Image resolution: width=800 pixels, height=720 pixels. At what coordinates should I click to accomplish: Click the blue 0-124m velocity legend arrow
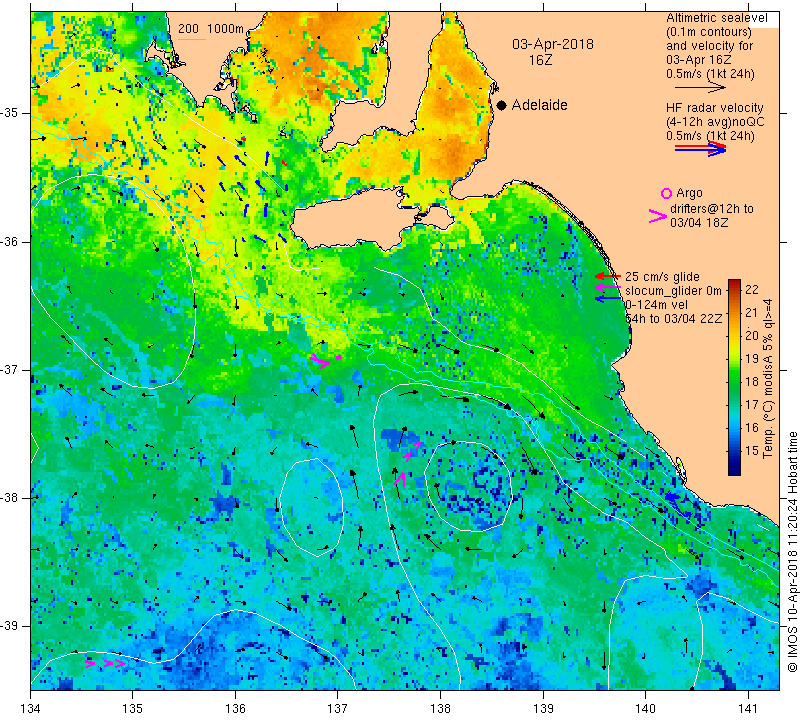(x=608, y=298)
